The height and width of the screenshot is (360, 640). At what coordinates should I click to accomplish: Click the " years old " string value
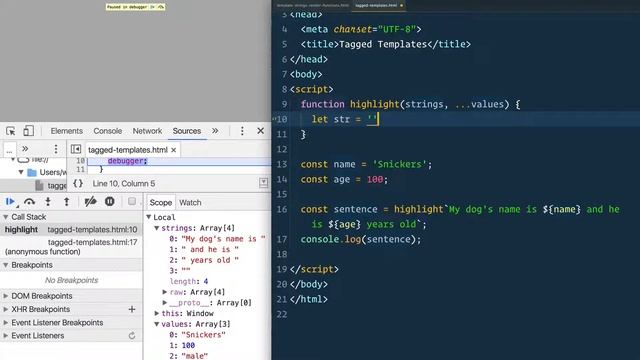[x=210, y=260]
